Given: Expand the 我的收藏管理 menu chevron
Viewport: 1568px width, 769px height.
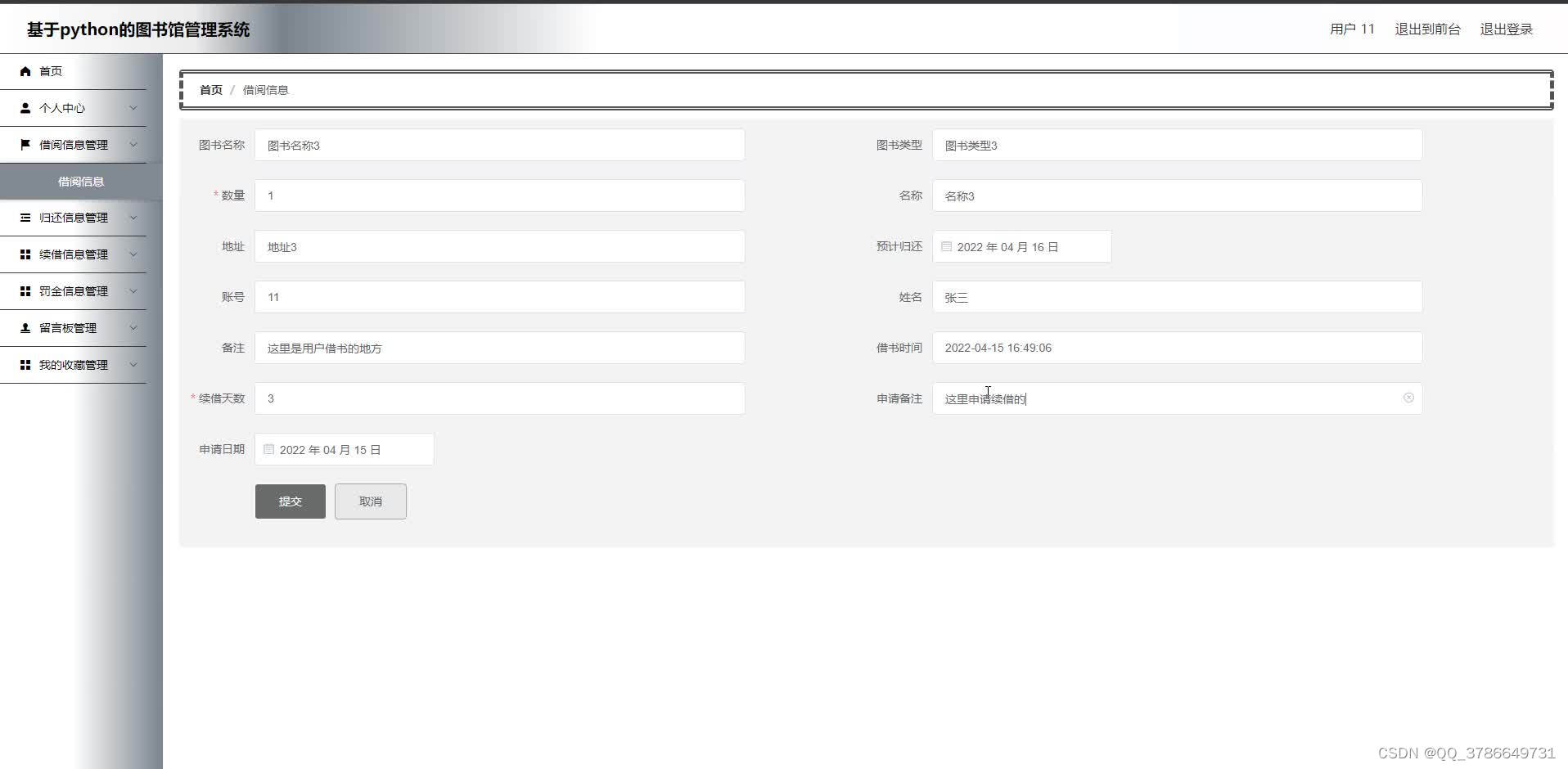Looking at the screenshot, I should click(x=133, y=365).
